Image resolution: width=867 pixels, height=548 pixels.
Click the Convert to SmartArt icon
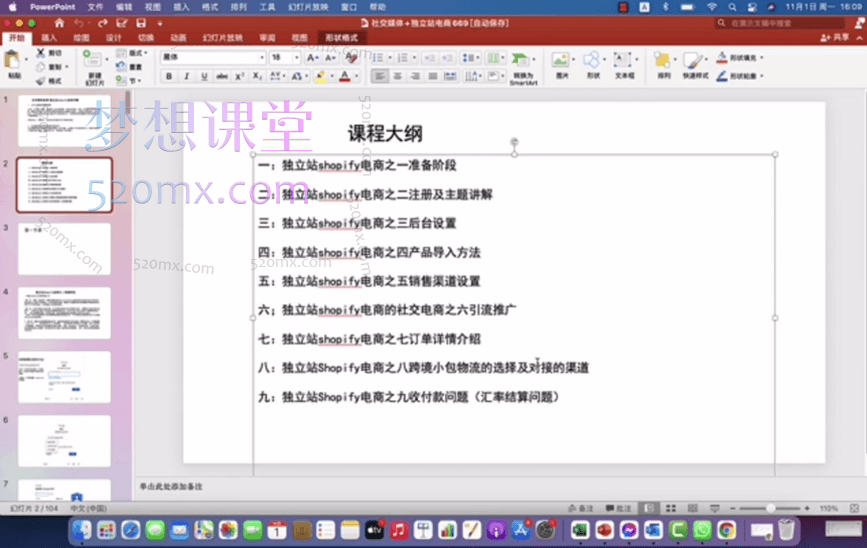pos(520,60)
